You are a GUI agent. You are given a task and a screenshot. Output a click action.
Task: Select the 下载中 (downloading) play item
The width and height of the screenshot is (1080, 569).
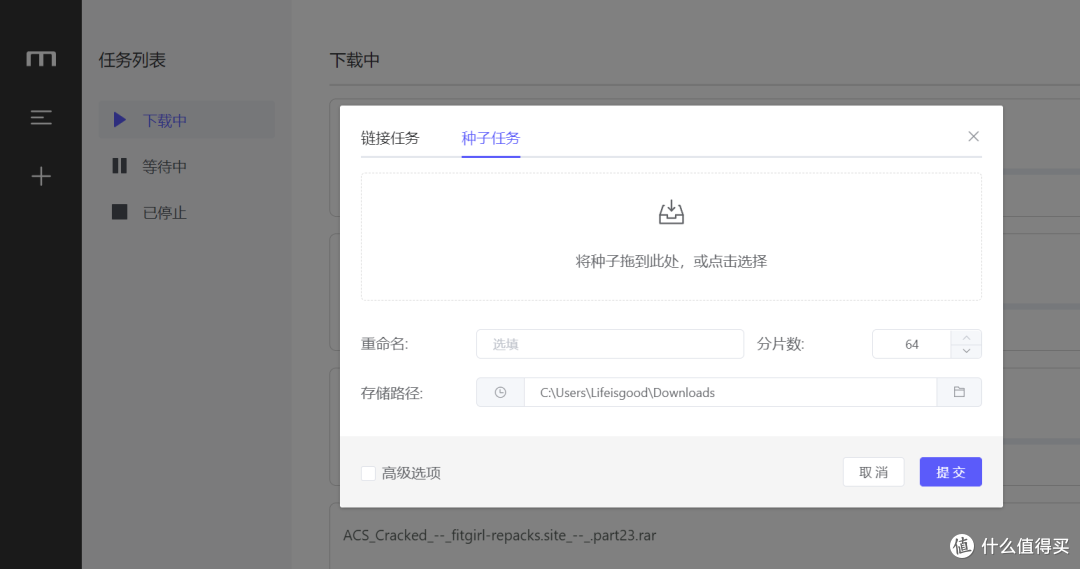[187, 120]
